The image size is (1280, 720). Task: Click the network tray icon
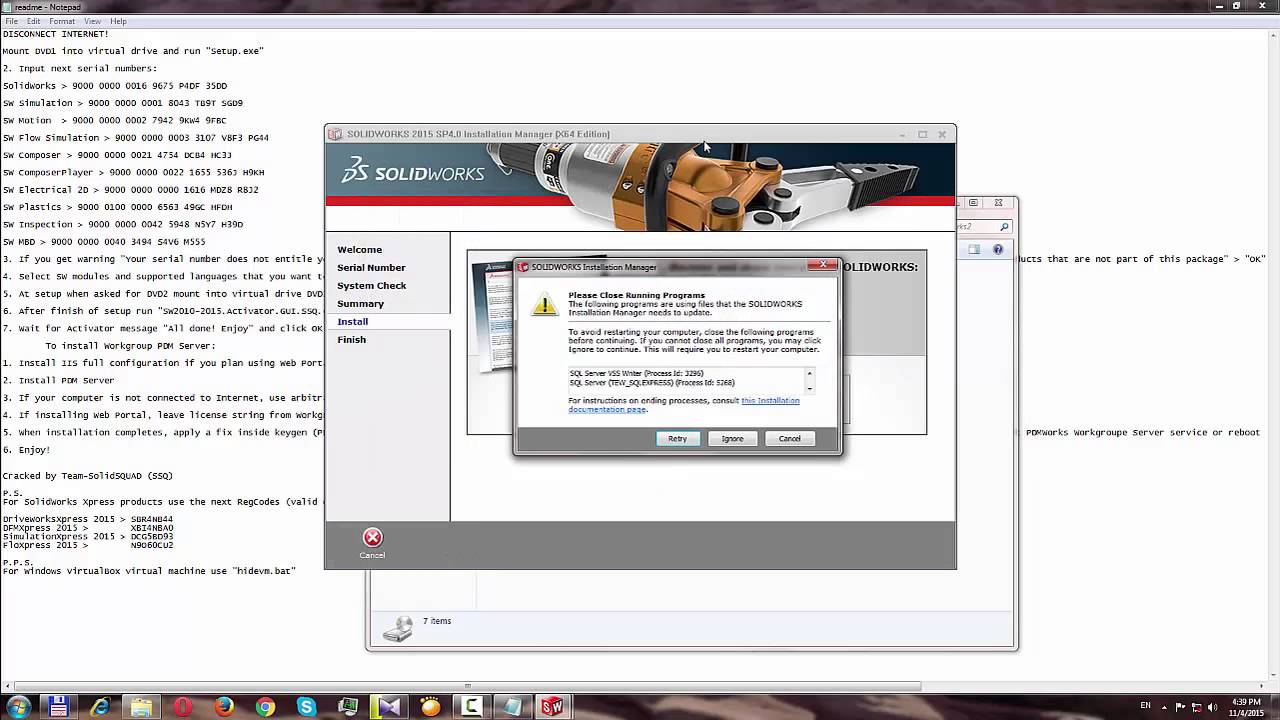tap(1197, 707)
